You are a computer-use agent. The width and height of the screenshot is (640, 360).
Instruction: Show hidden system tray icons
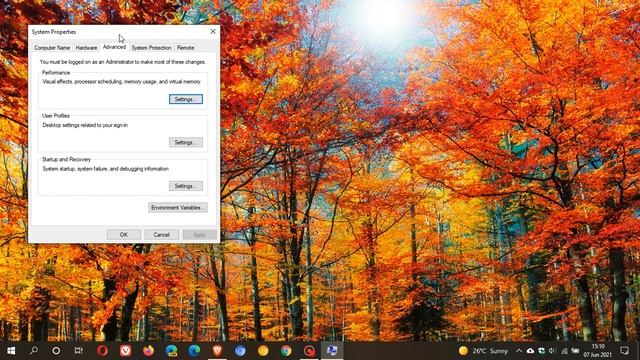(x=519, y=351)
